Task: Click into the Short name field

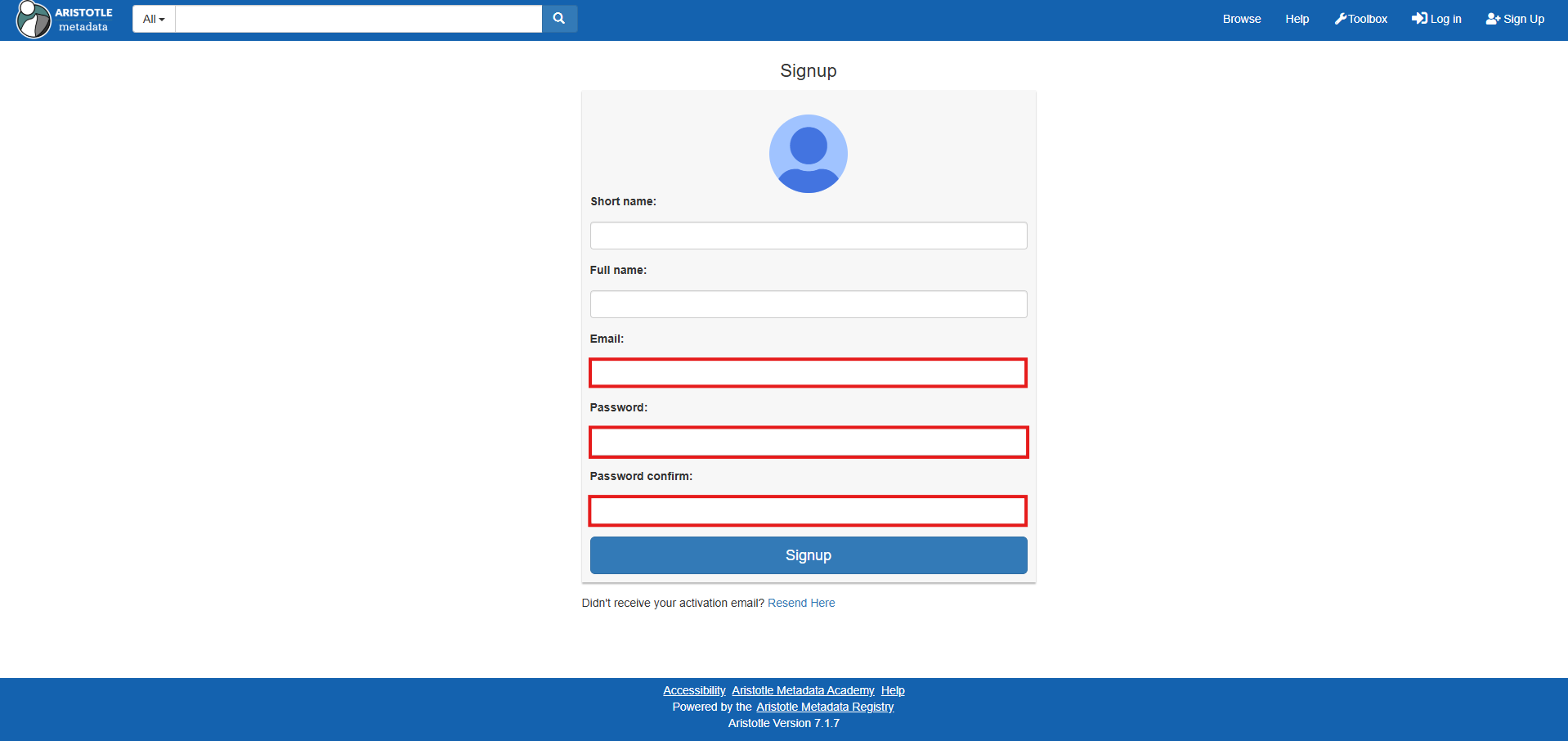Action: pyautogui.click(x=808, y=236)
